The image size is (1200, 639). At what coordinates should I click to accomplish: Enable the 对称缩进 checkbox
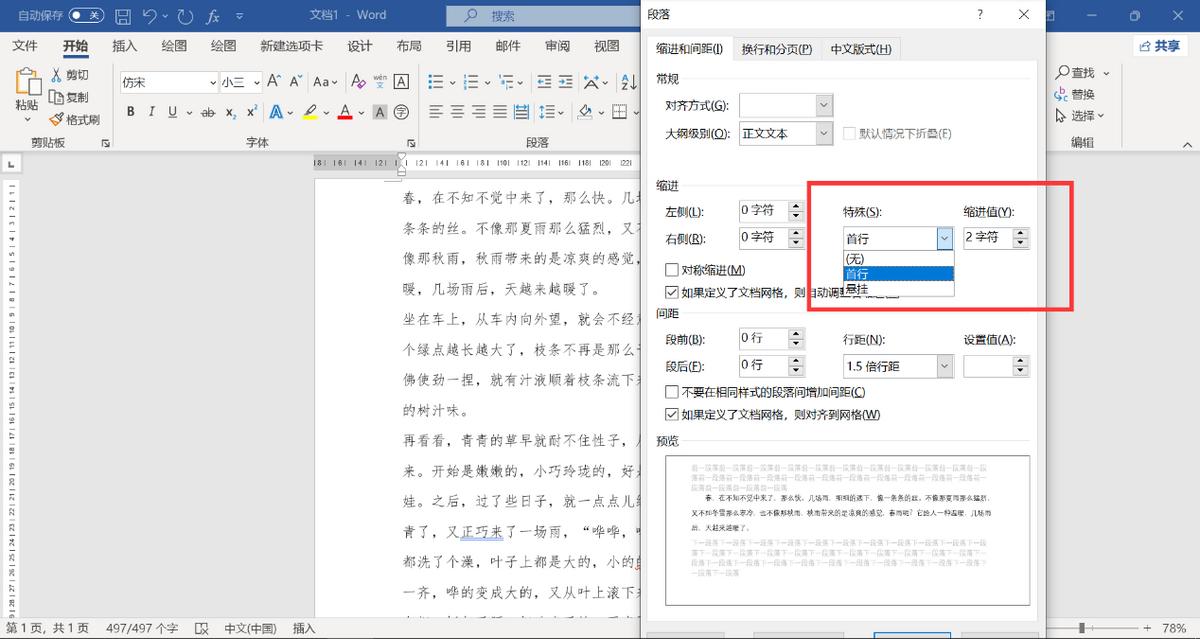pos(672,270)
